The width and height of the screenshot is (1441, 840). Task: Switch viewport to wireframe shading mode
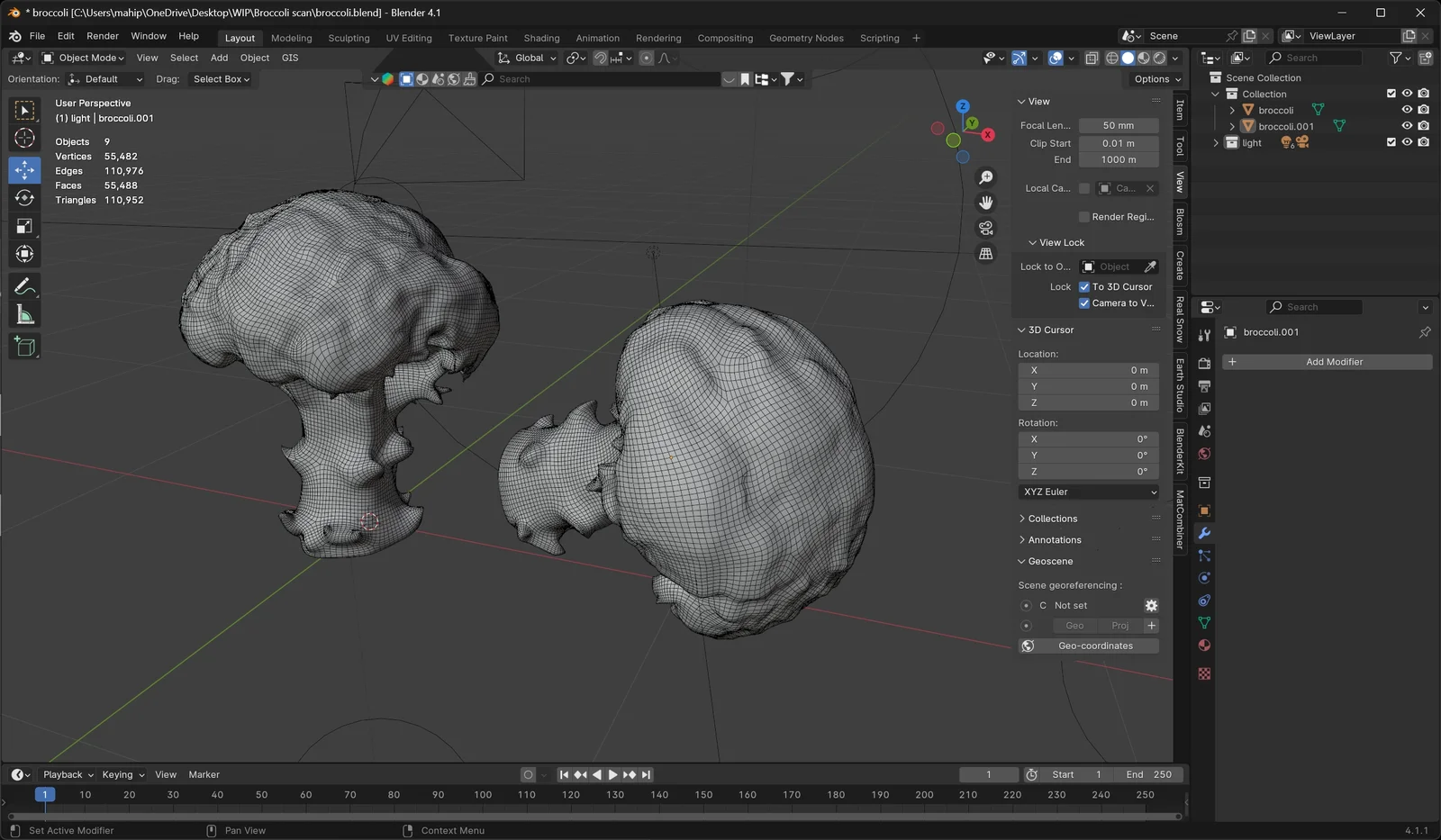pos(1114,58)
